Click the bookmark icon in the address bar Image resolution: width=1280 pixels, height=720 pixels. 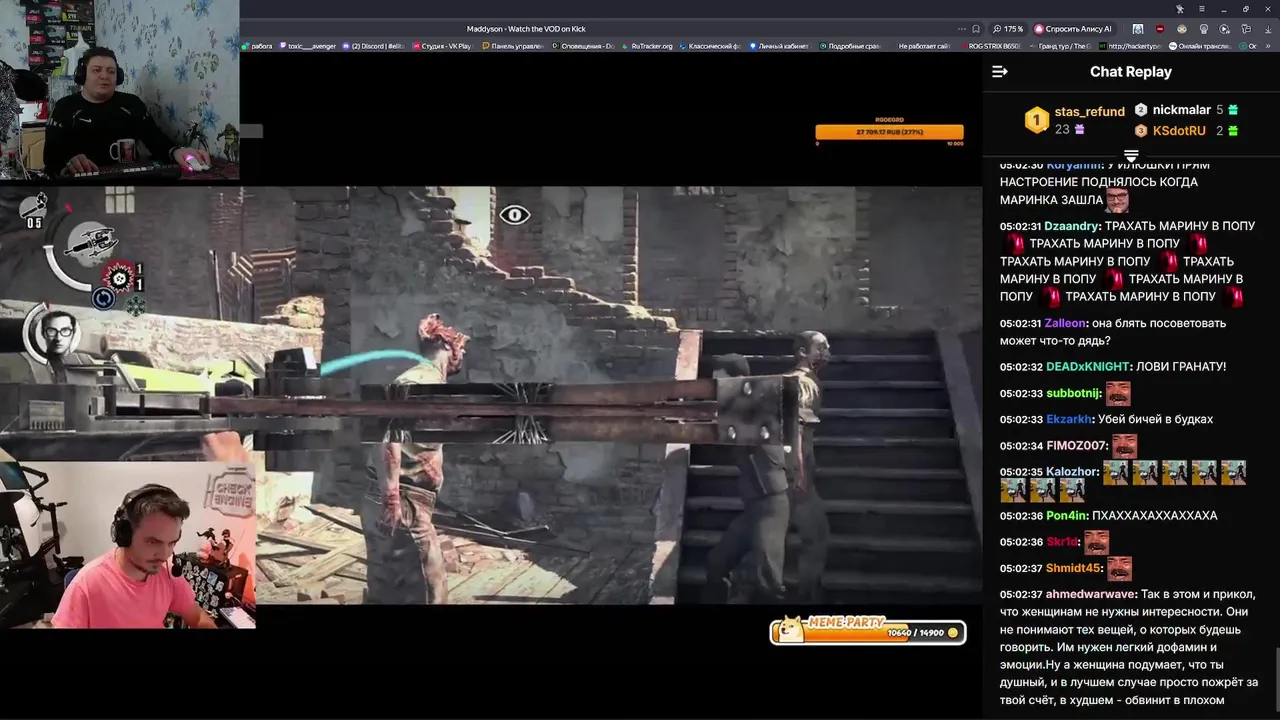pos(976,29)
